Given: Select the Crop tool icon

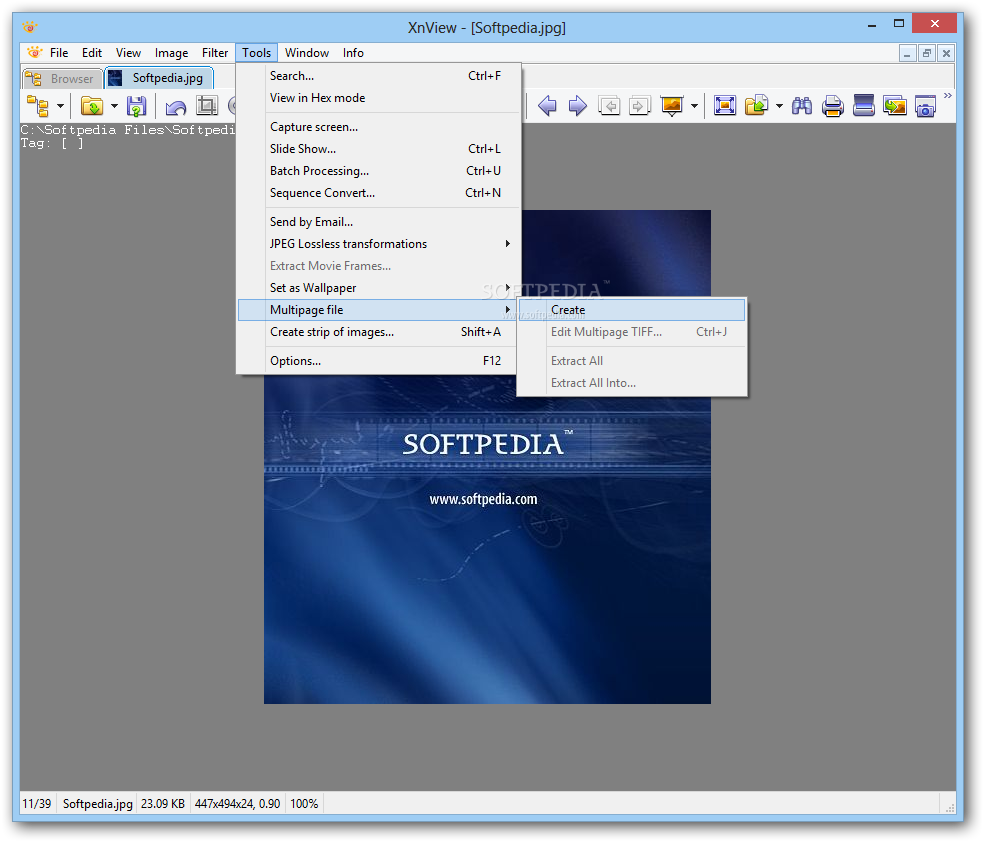Looking at the screenshot, I should tap(206, 105).
